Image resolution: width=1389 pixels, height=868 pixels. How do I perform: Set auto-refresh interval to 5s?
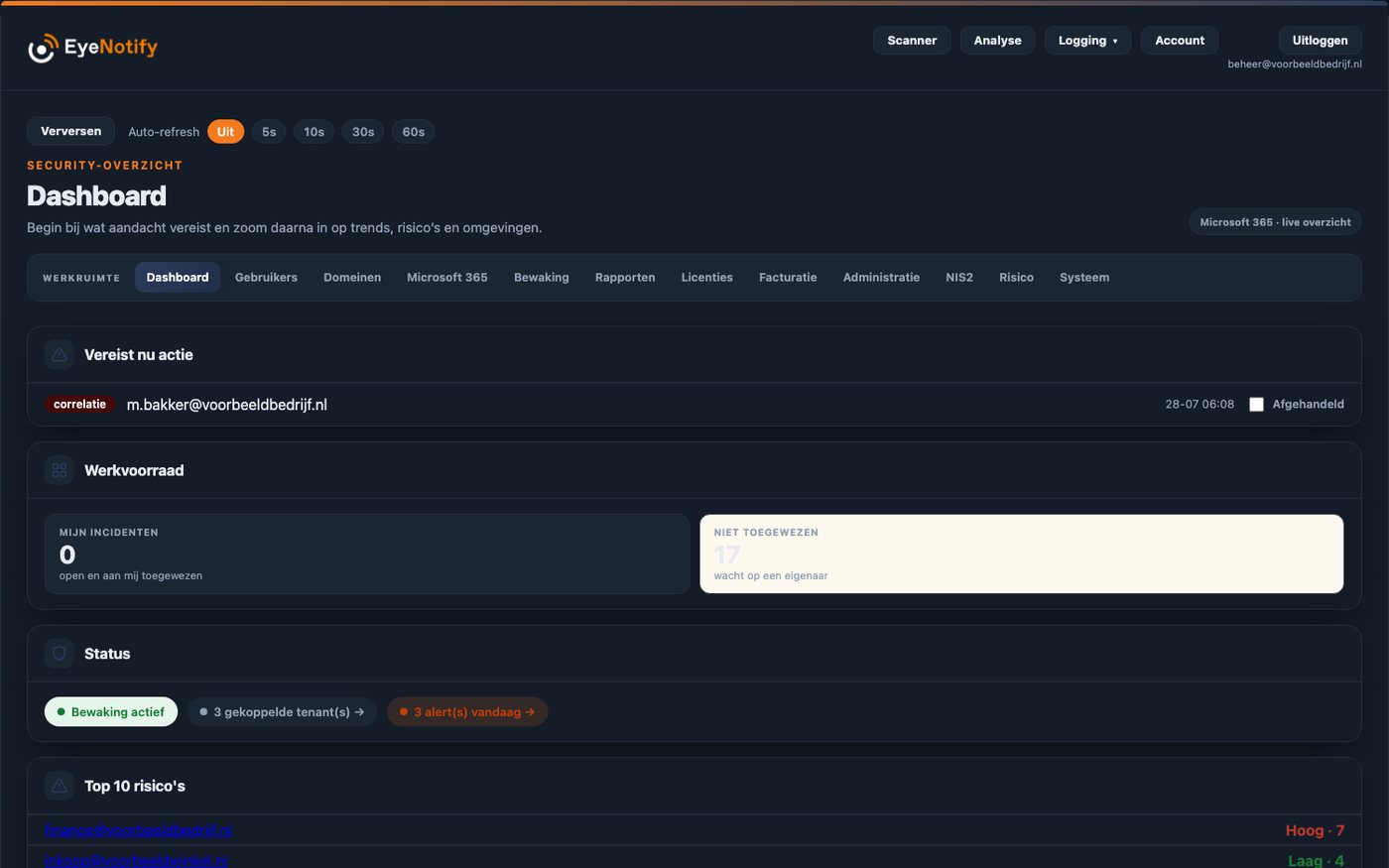(269, 132)
